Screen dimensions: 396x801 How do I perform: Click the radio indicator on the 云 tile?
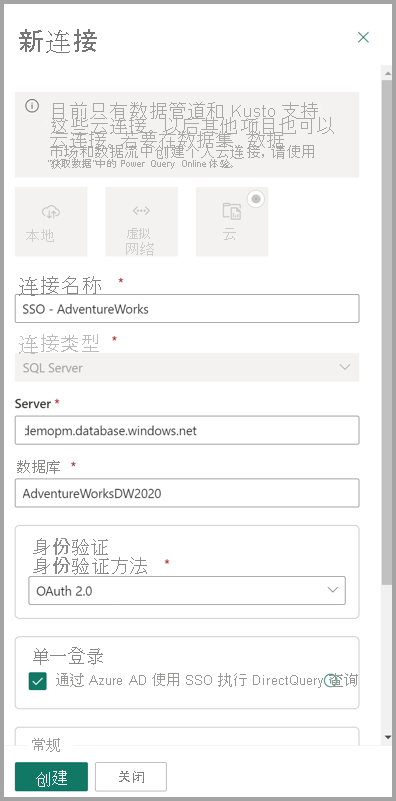coord(257,199)
